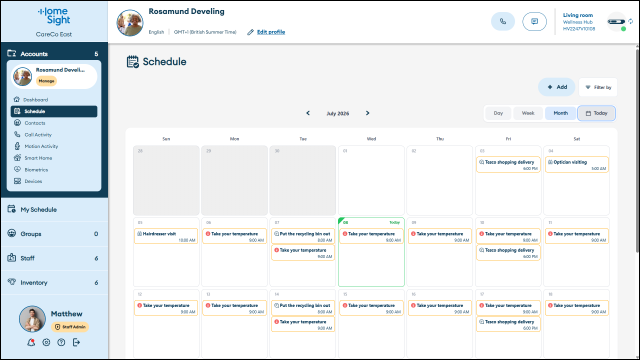640x360 pixels.
Task: Click the pencil edit icon
Action: click(250, 32)
